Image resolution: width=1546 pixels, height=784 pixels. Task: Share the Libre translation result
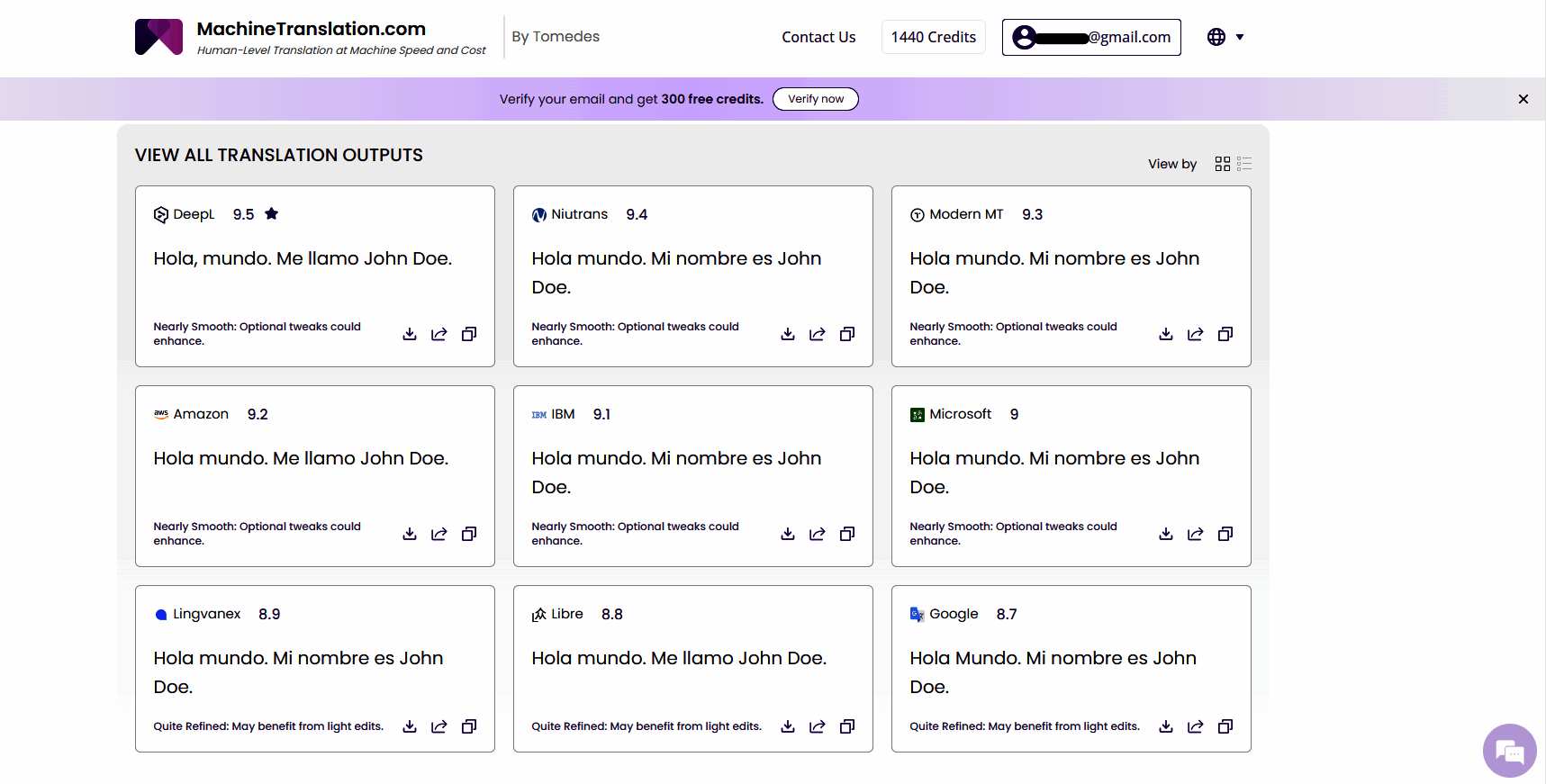point(818,726)
